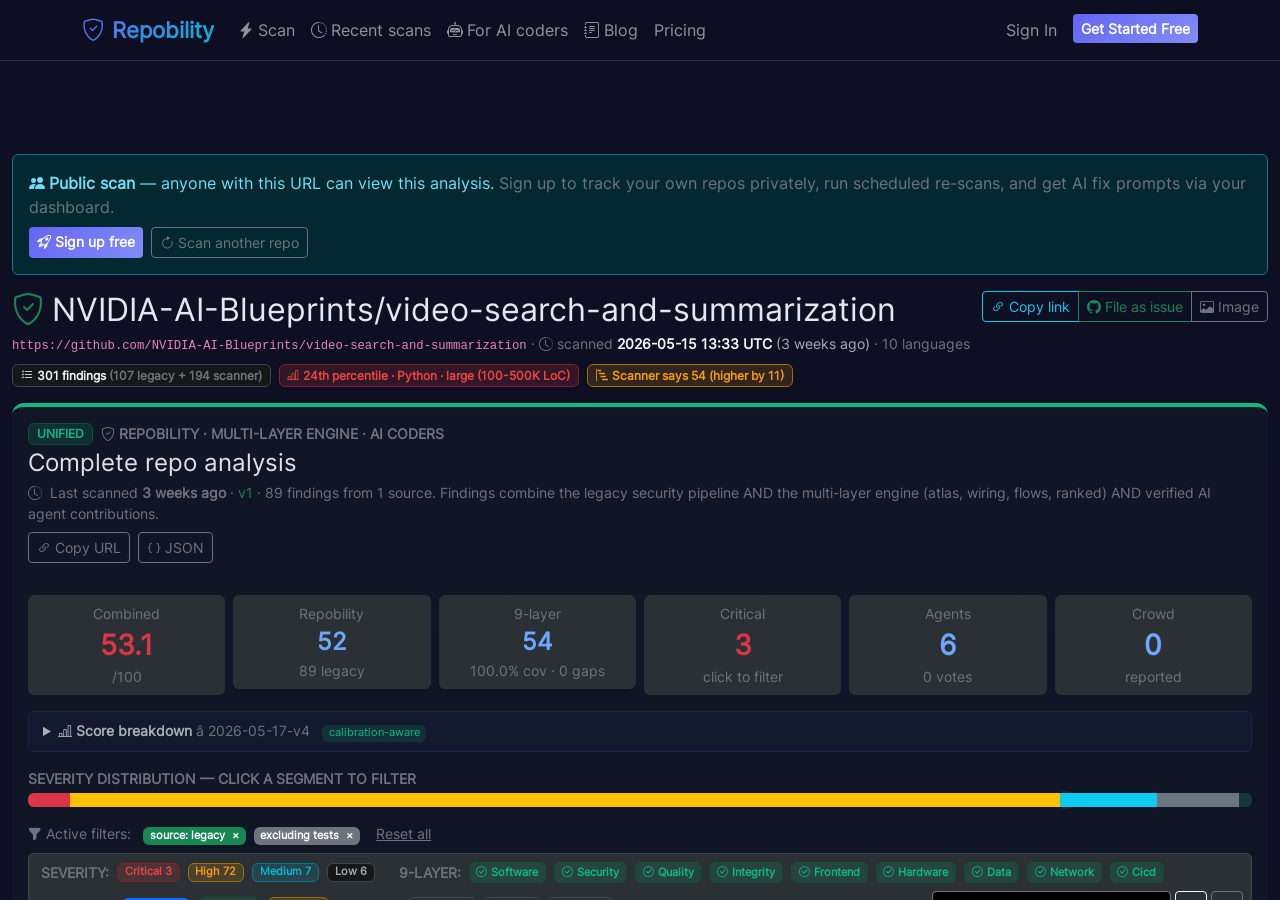This screenshot has width=1280, height=900.
Task: Click the clock icon beside Last scanned
Action: coord(35,493)
